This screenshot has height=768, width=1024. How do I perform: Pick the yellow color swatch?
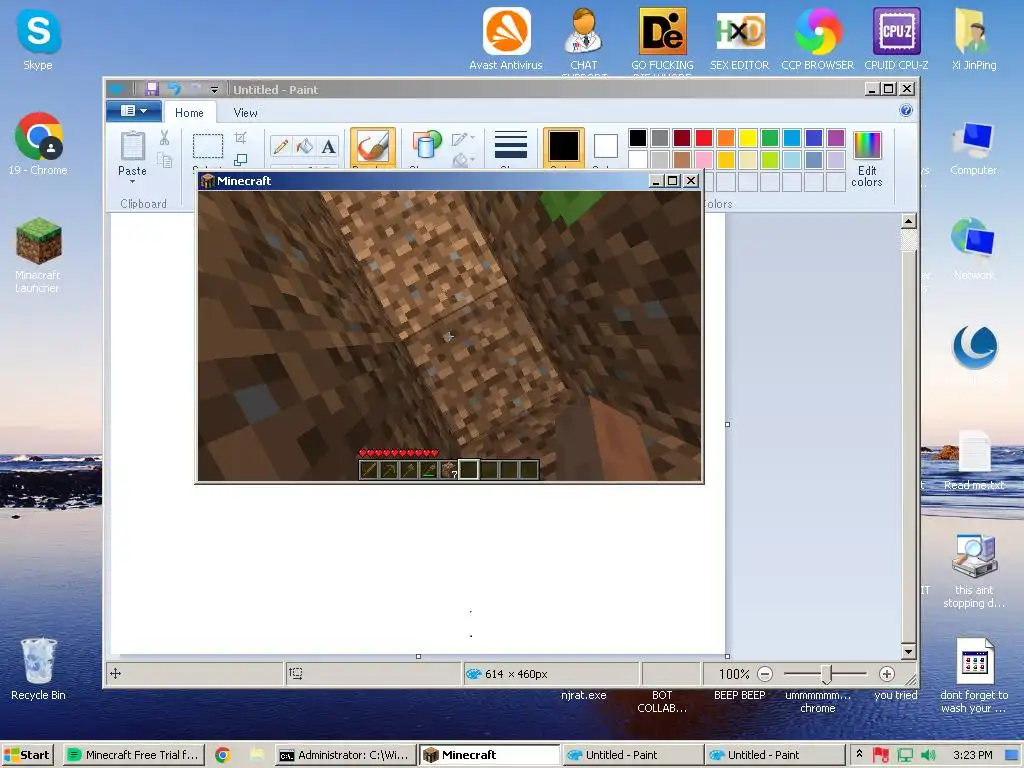point(748,138)
